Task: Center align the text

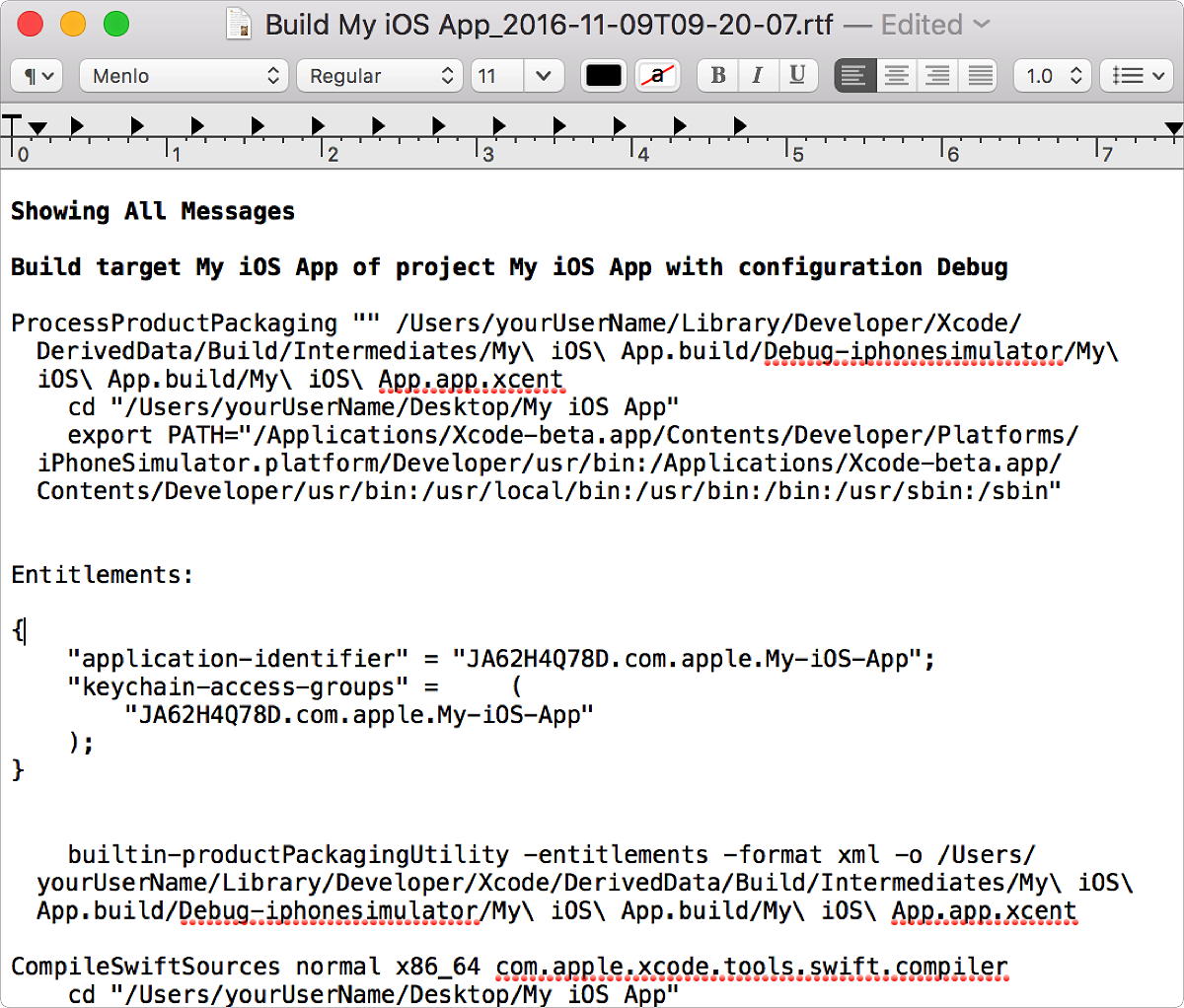Action: tap(896, 76)
